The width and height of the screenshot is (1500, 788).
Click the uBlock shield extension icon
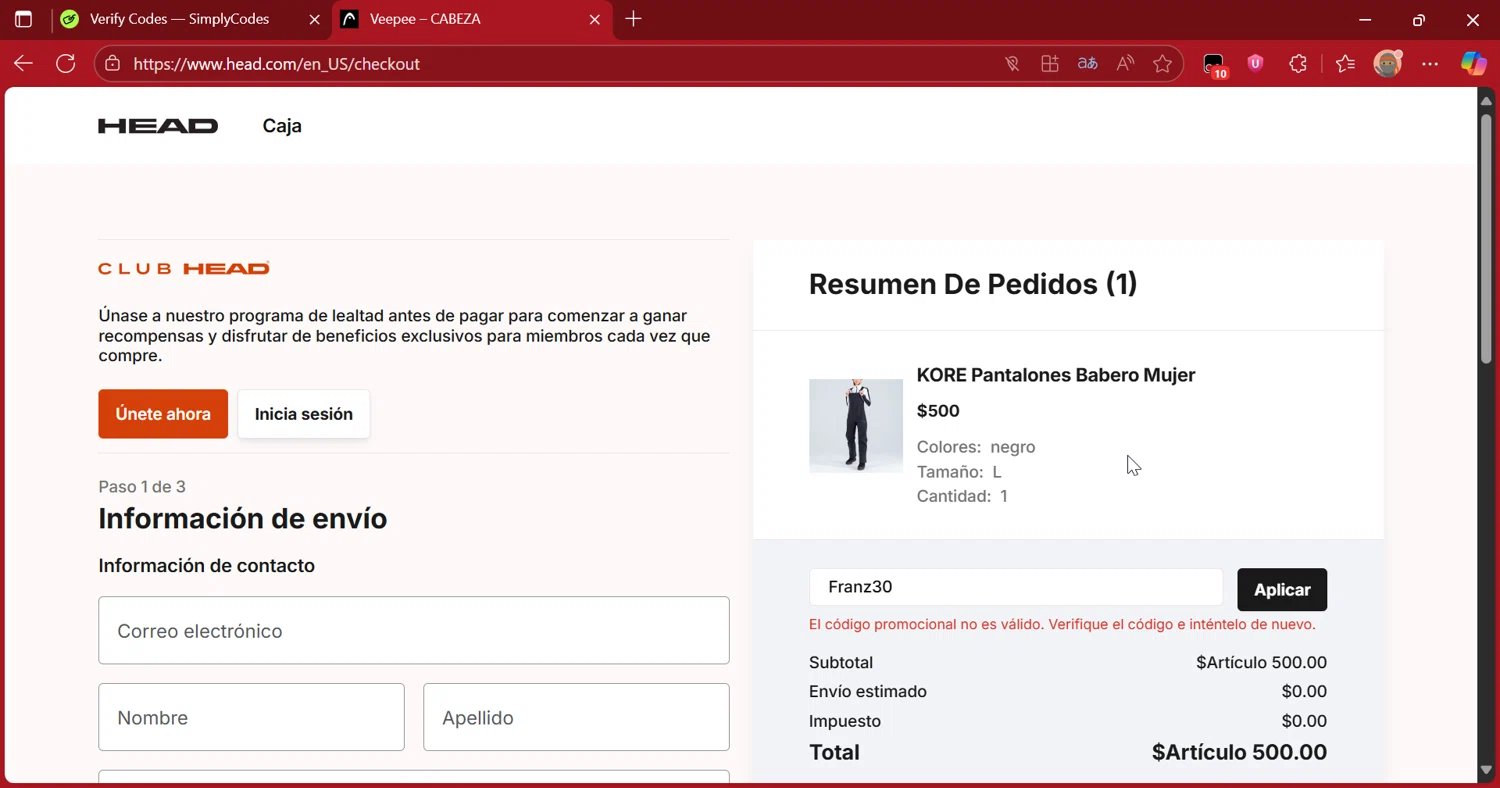(x=1256, y=64)
